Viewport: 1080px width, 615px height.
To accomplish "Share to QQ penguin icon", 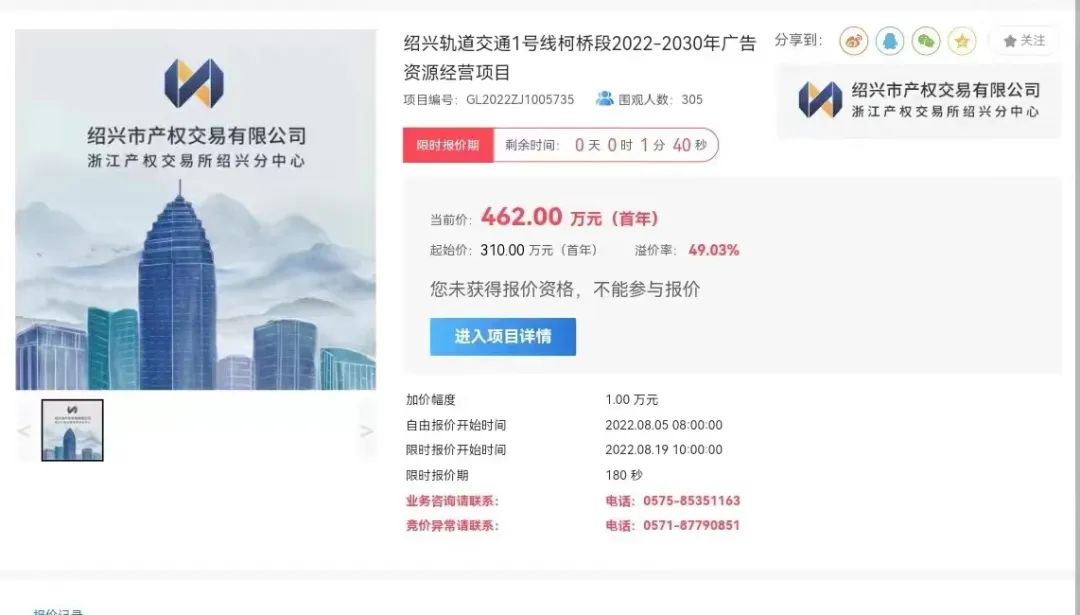I will [x=890, y=41].
